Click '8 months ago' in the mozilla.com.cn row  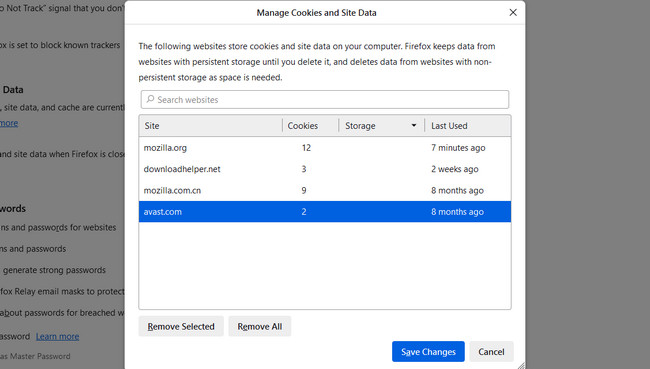(457, 190)
